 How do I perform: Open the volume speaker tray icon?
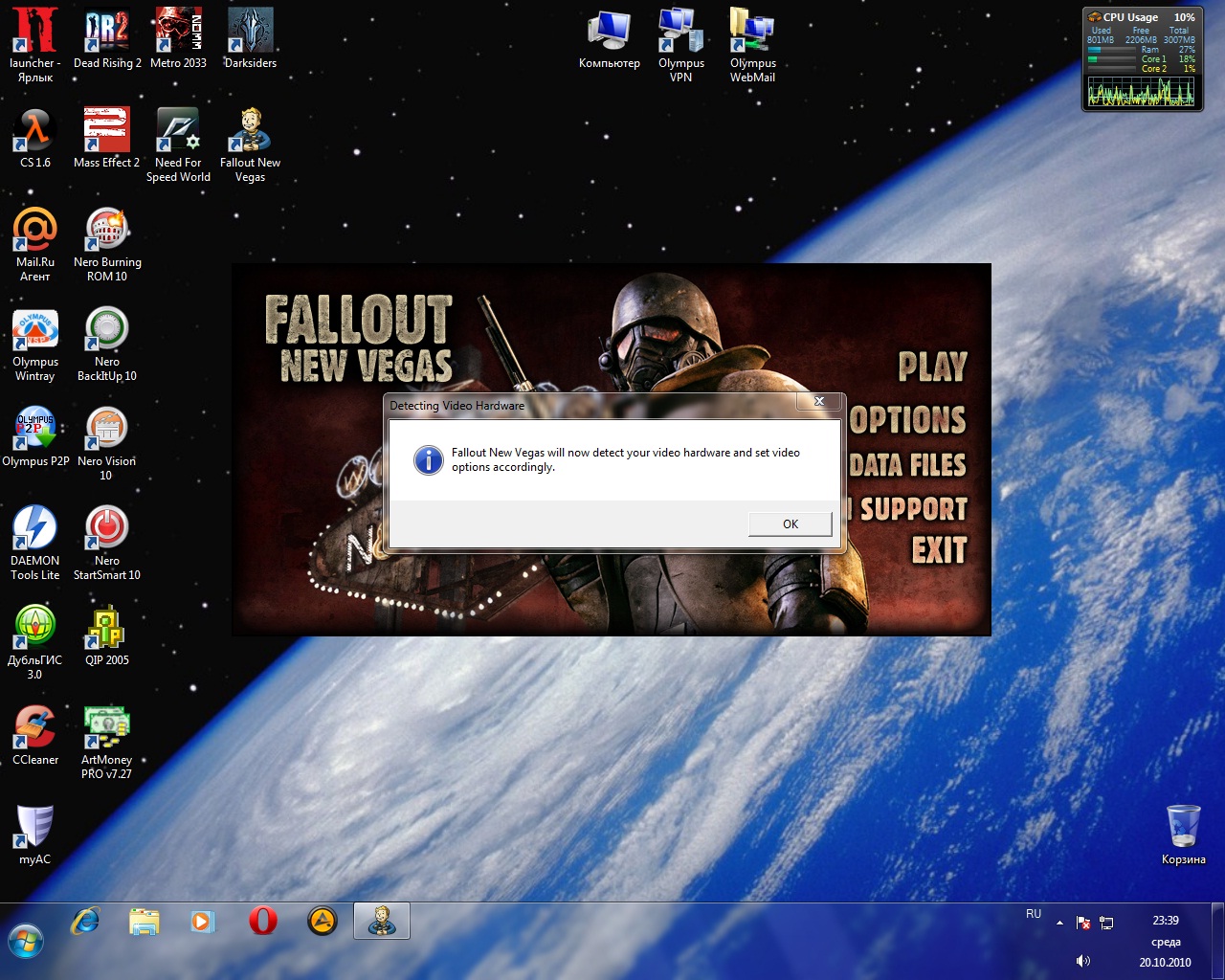pos(1083,961)
